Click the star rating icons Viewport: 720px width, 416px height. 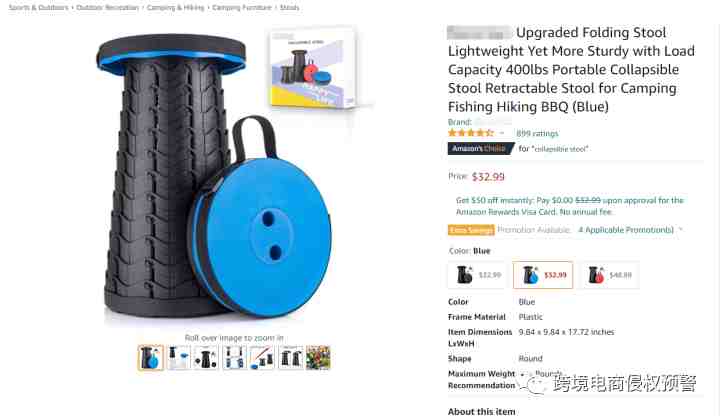tap(471, 133)
